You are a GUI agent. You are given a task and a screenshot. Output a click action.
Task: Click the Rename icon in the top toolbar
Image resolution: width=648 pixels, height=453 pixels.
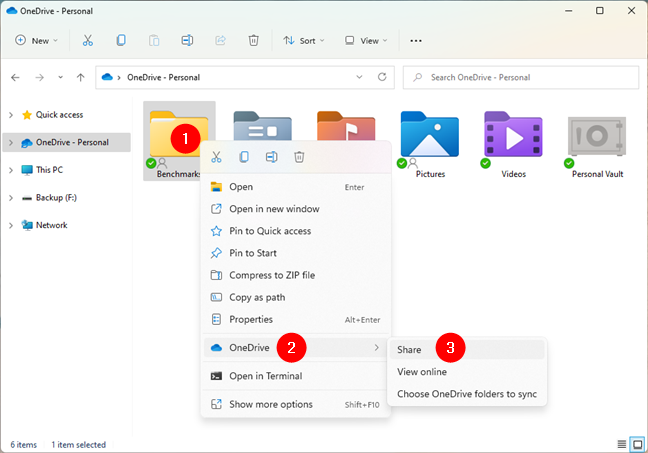click(187, 41)
